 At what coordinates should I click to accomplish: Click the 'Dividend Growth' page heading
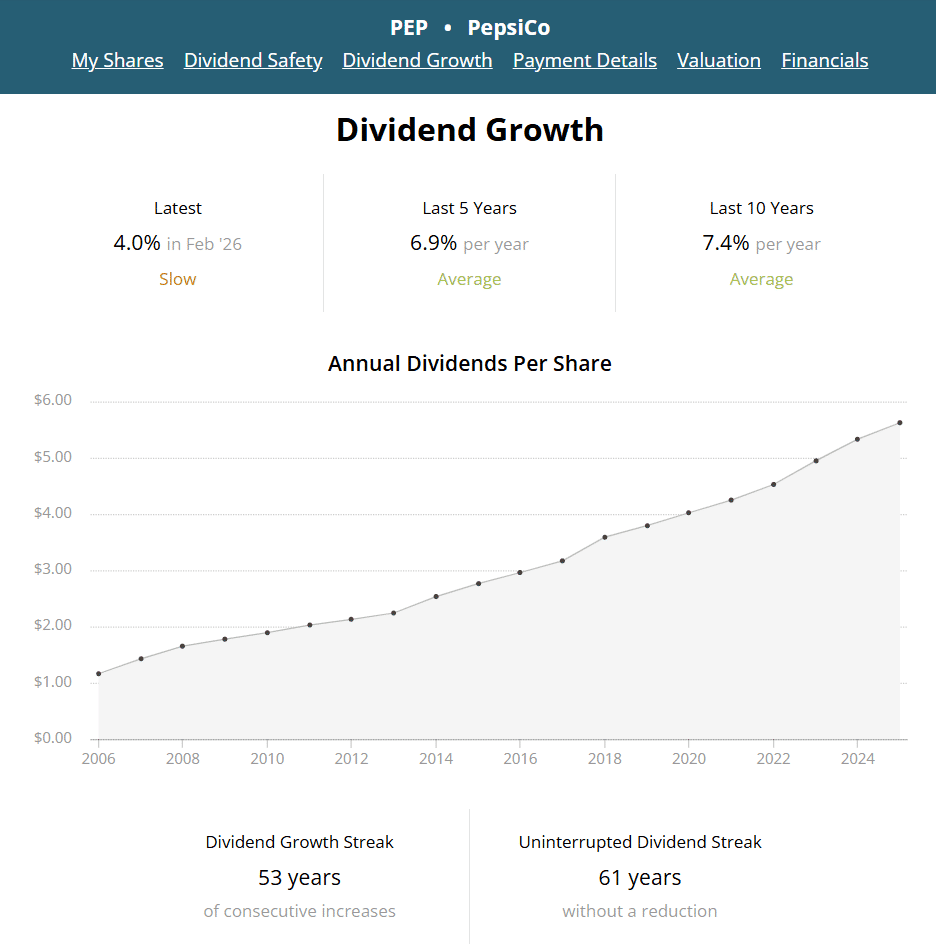(x=470, y=129)
